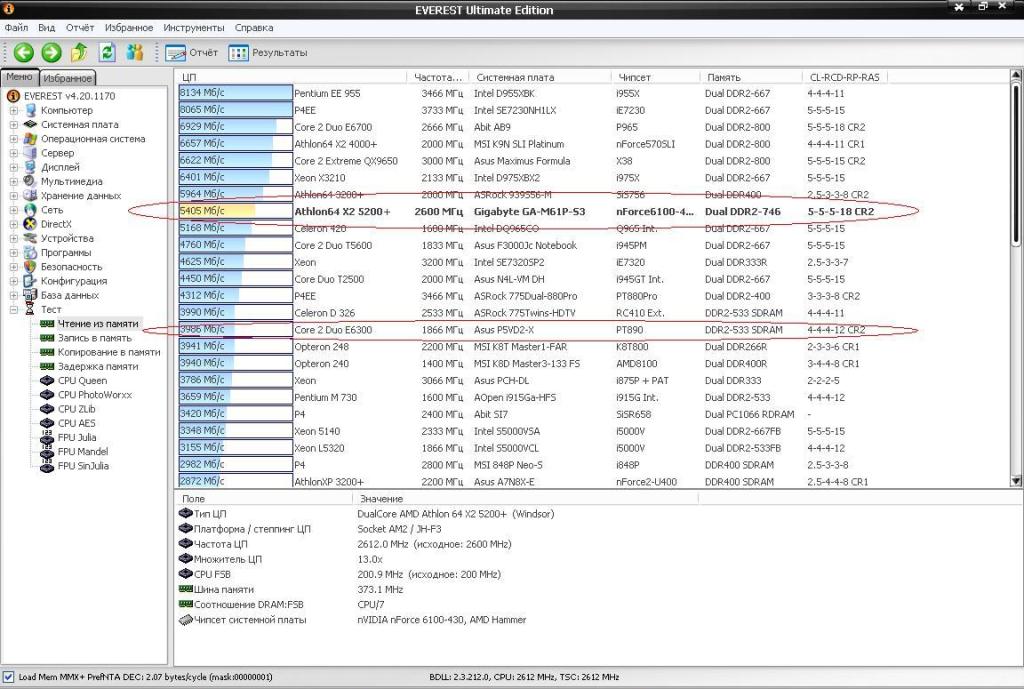This screenshot has width=1024, height=689.
Task: Switch to the Избранное sidebar tab
Action: click(68, 78)
